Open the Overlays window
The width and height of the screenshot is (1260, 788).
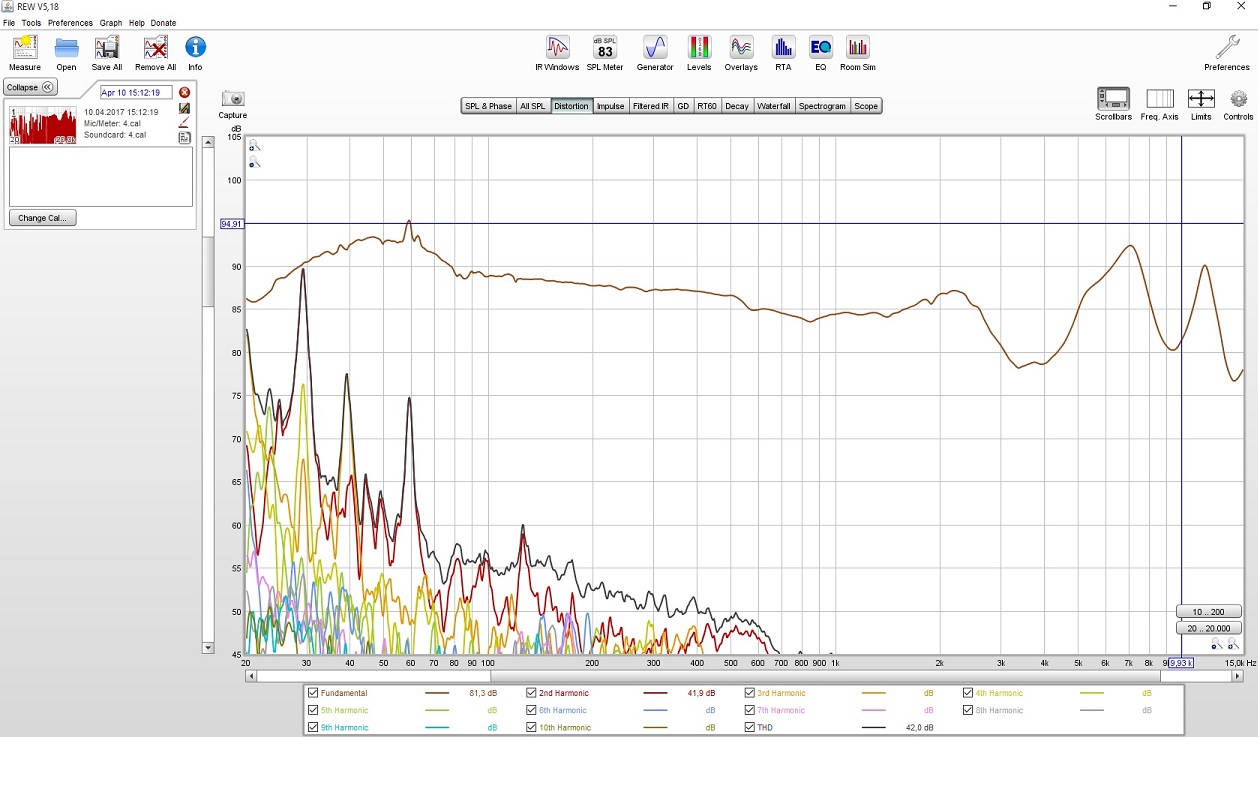tap(741, 48)
